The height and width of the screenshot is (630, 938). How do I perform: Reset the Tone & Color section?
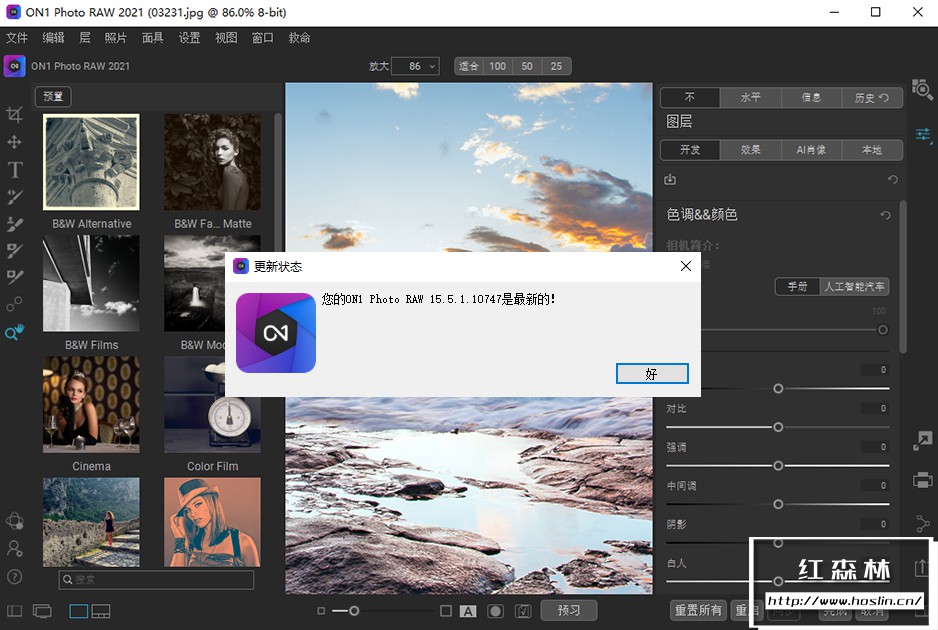coord(885,215)
